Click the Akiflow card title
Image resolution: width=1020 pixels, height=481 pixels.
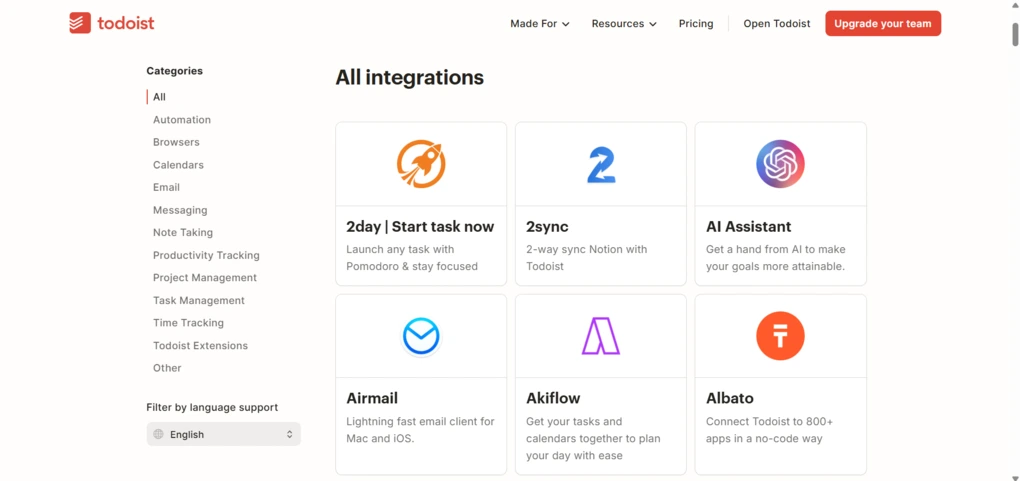[x=553, y=398]
